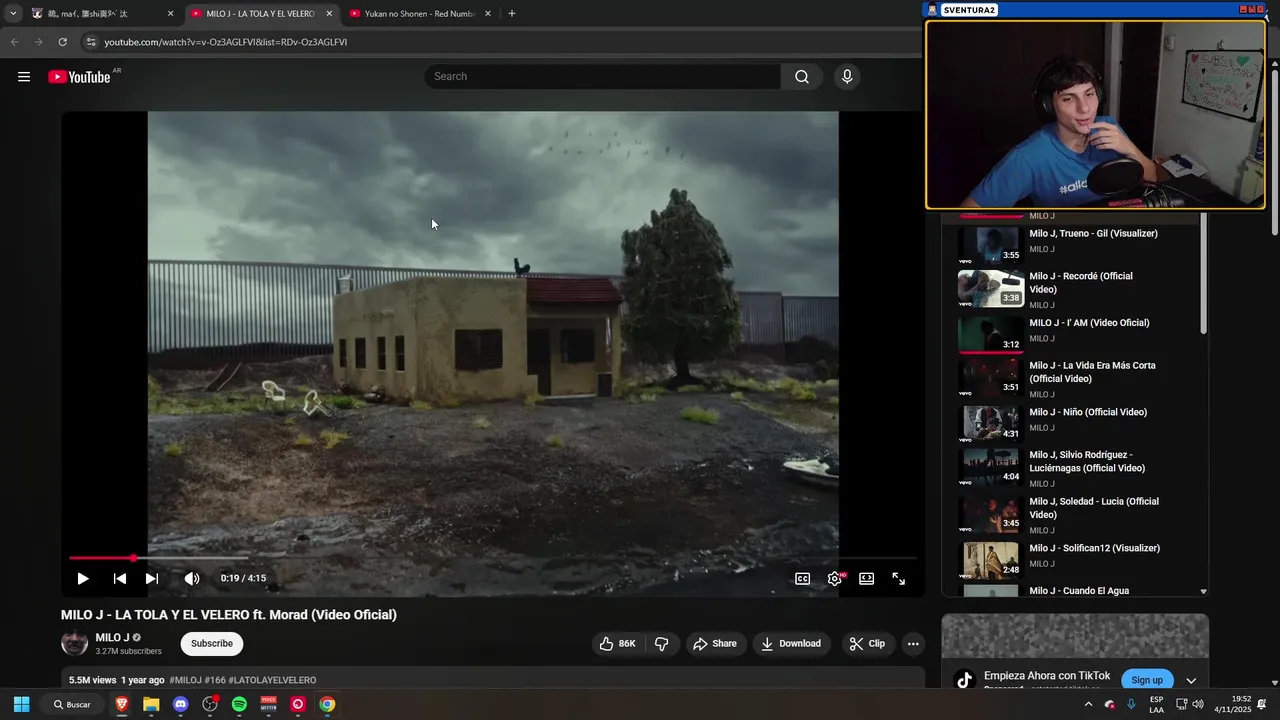Skip to the previous video

pyautogui.click(x=120, y=578)
